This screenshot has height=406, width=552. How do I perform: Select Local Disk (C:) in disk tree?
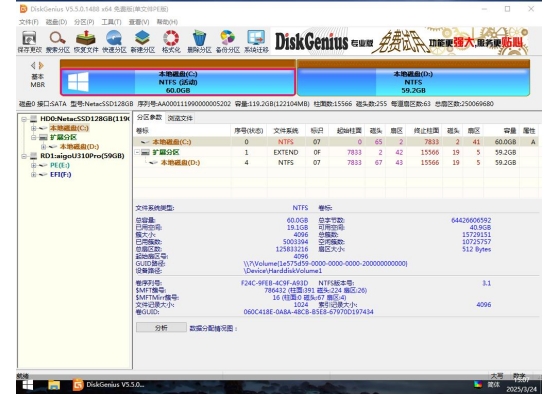(69, 128)
